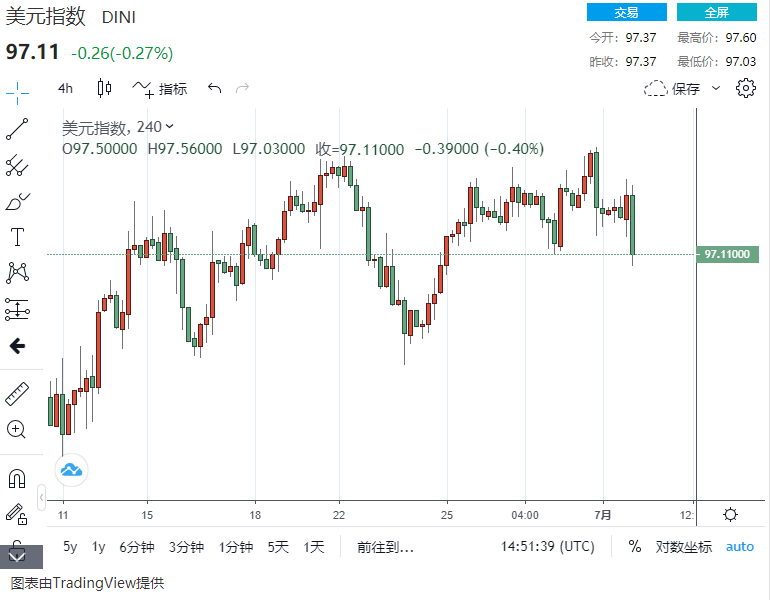Click the back arrow icon in sidebar
The width and height of the screenshot is (771, 600).
pyautogui.click(x=17, y=346)
